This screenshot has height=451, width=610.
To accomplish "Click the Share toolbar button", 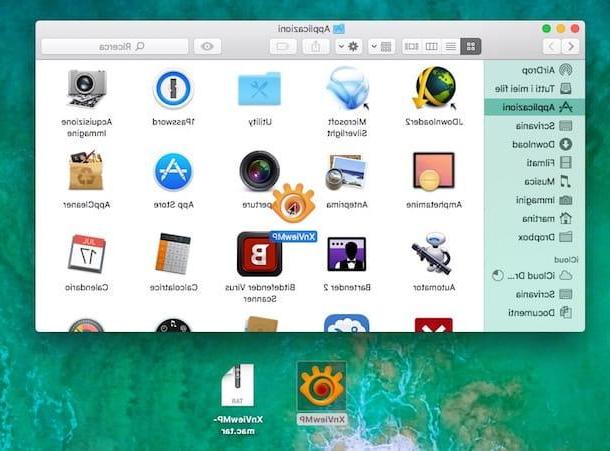I will pyautogui.click(x=316, y=47).
